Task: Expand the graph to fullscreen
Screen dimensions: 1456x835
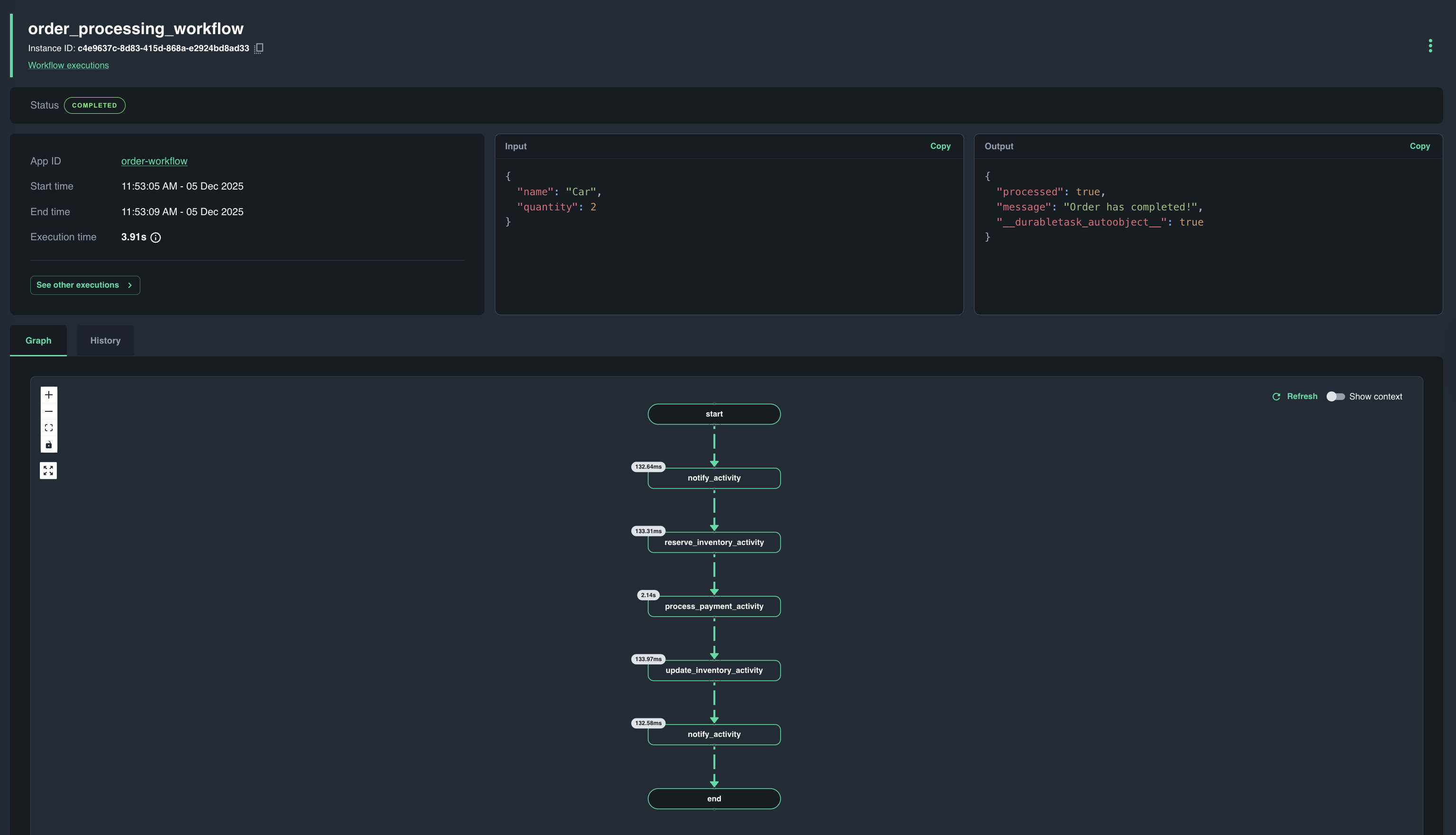Action: tap(49, 470)
